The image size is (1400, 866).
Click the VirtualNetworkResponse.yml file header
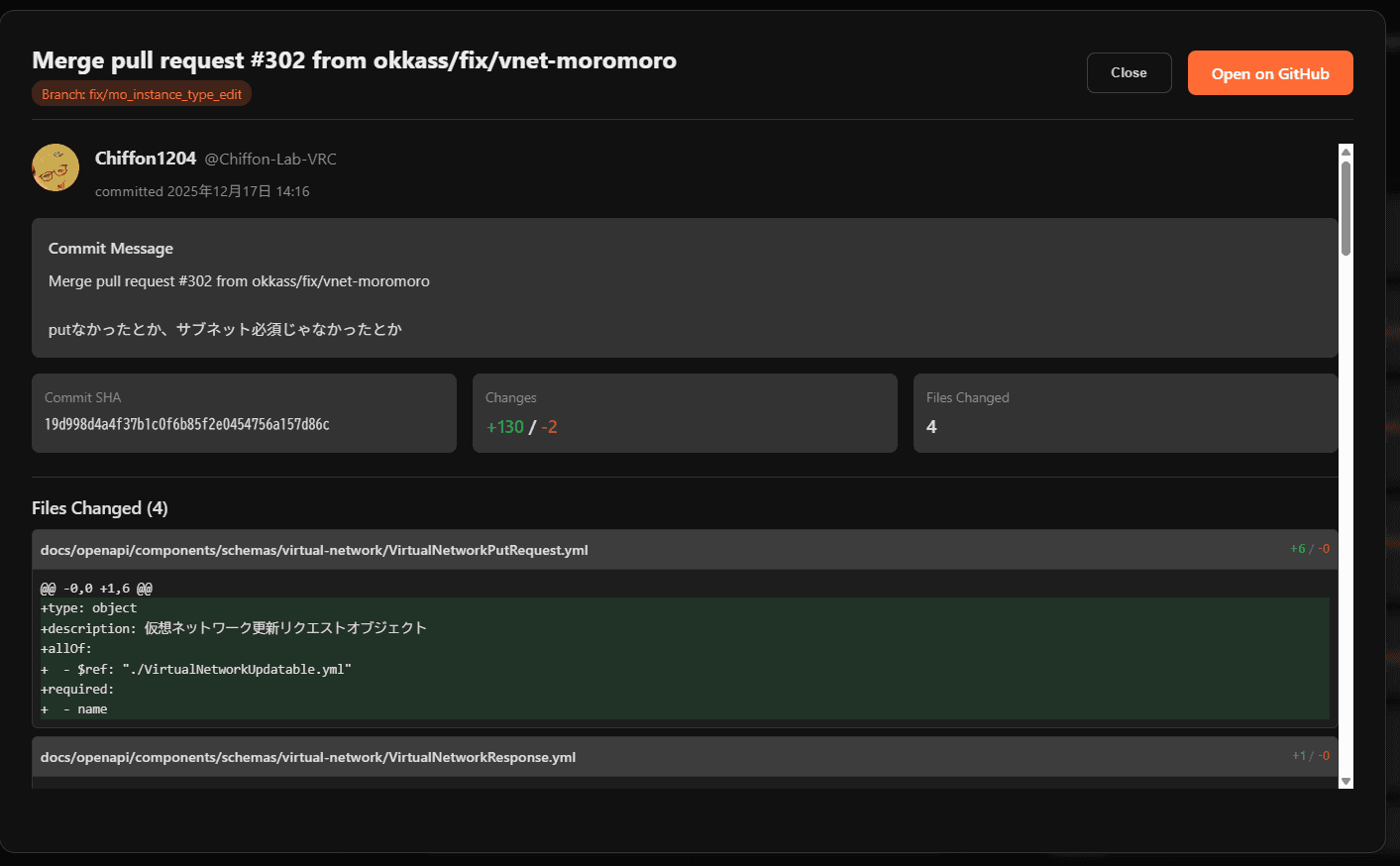[x=308, y=757]
